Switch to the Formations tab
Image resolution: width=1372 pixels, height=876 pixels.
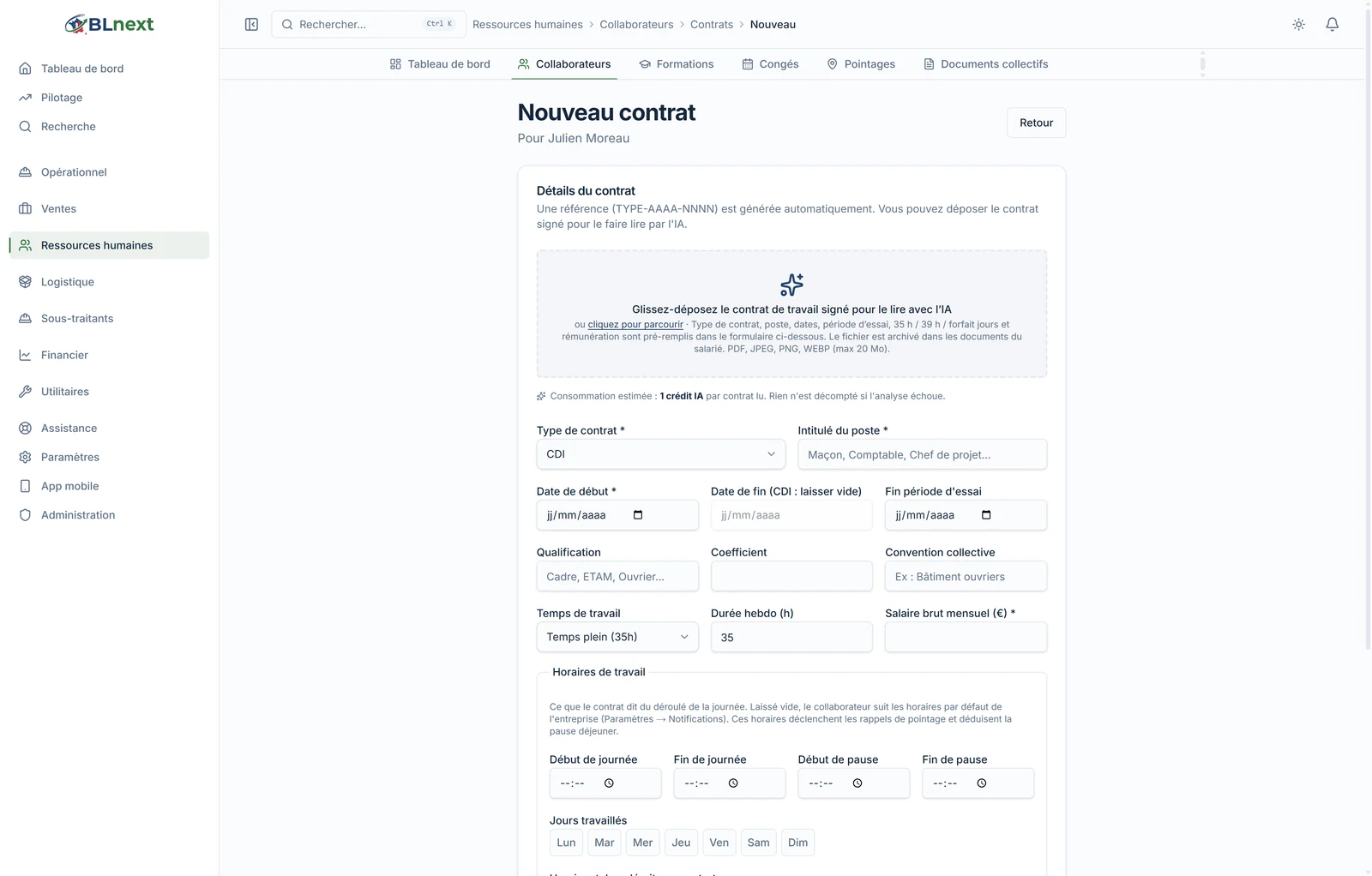click(x=676, y=64)
